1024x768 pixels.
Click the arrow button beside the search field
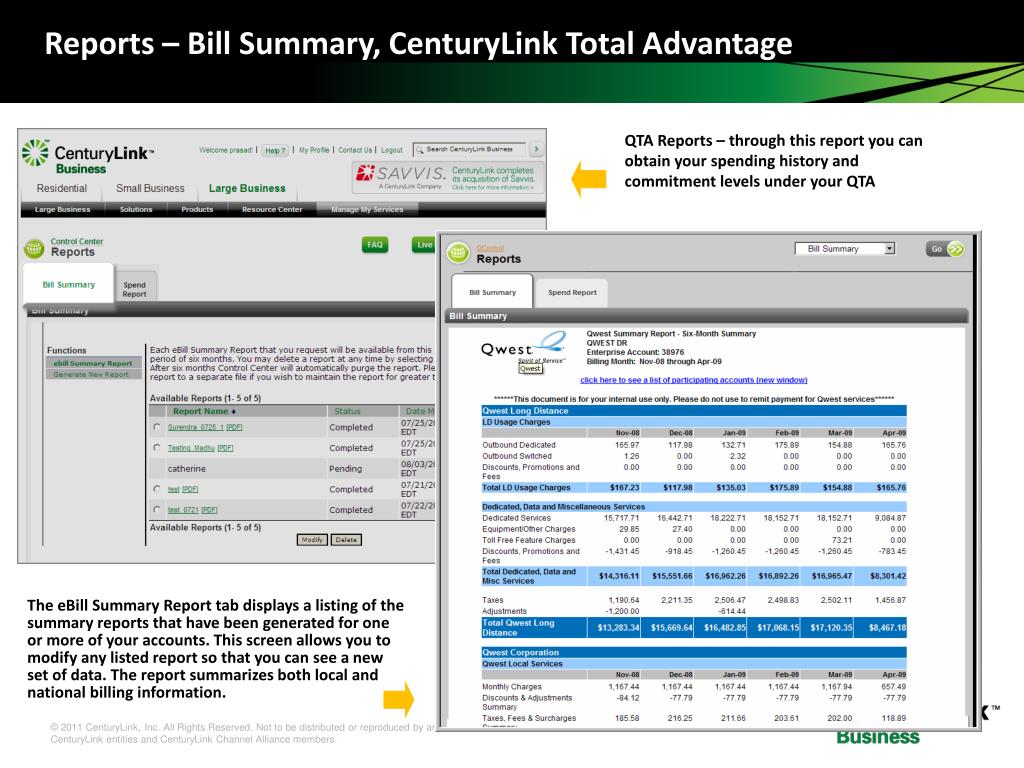click(x=536, y=150)
